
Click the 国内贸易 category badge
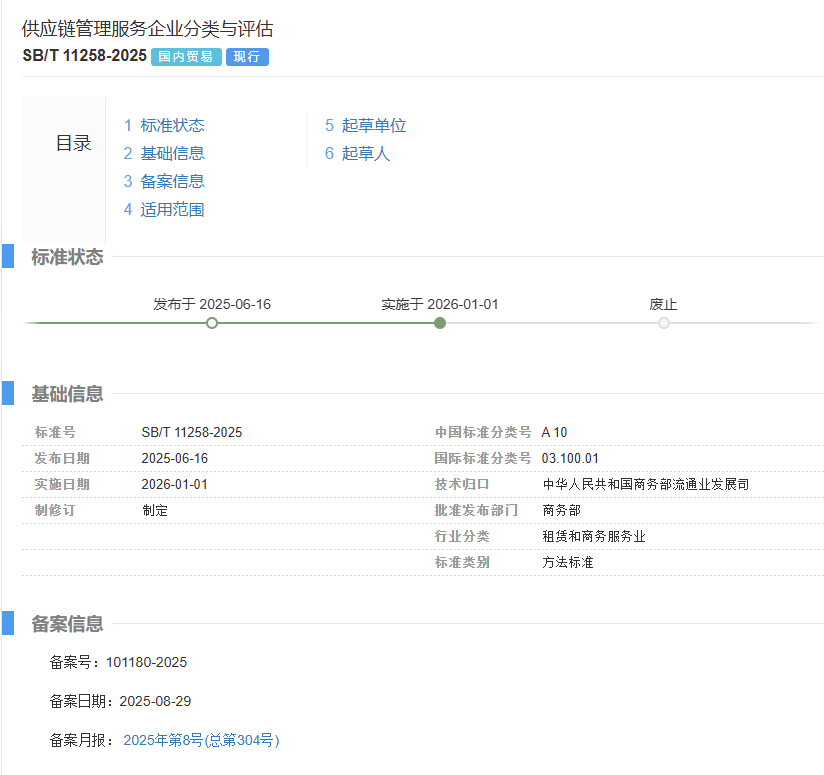pos(185,57)
